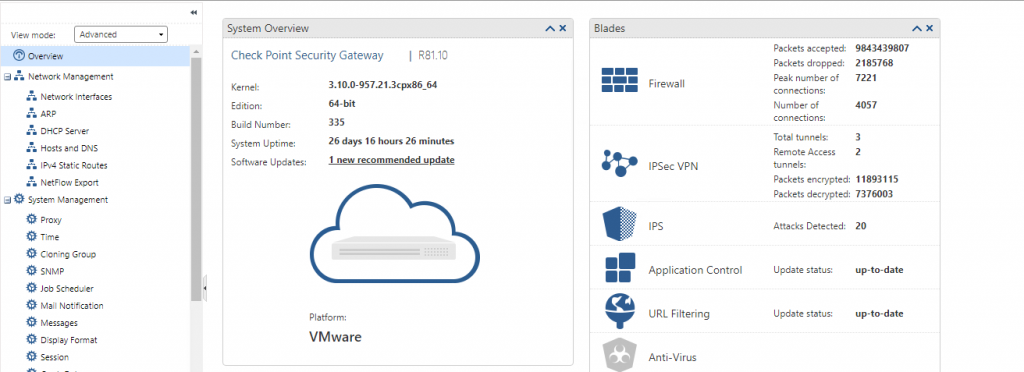Image resolution: width=1024 pixels, height=372 pixels.
Task: Click the DHCP Server icon
Action: click(x=31, y=131)
